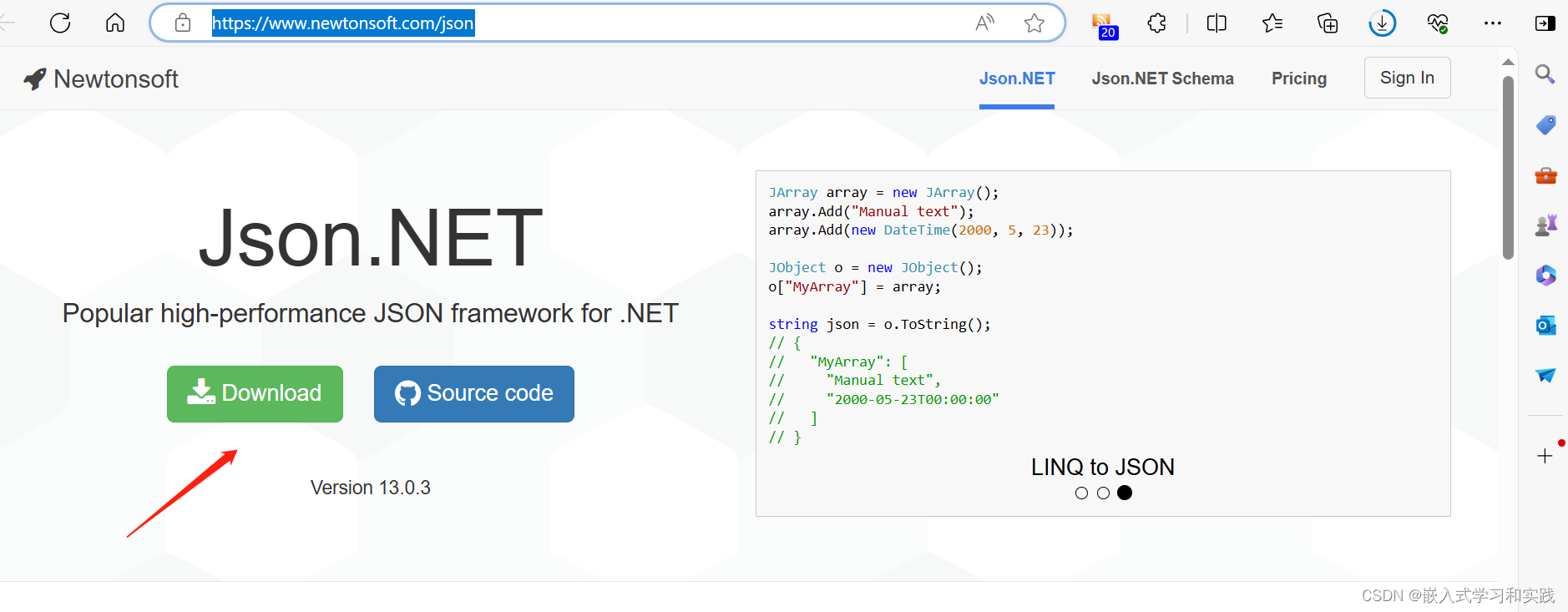Click the Version 13.0.3 text
Viewport: 1568px width, 612px height.
[371, 488]
